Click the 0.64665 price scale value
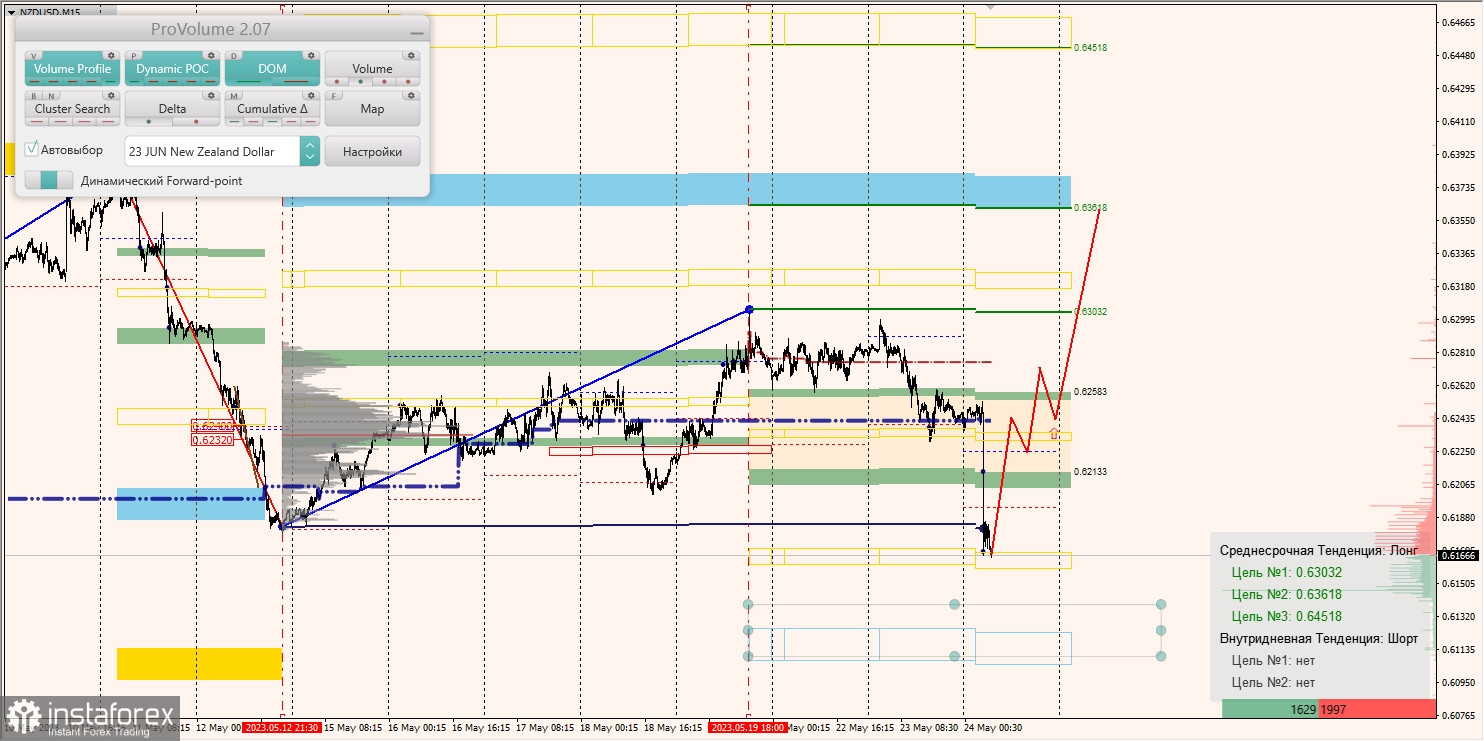This screenshot has height=741, width=1484. tap(1459, 22)
